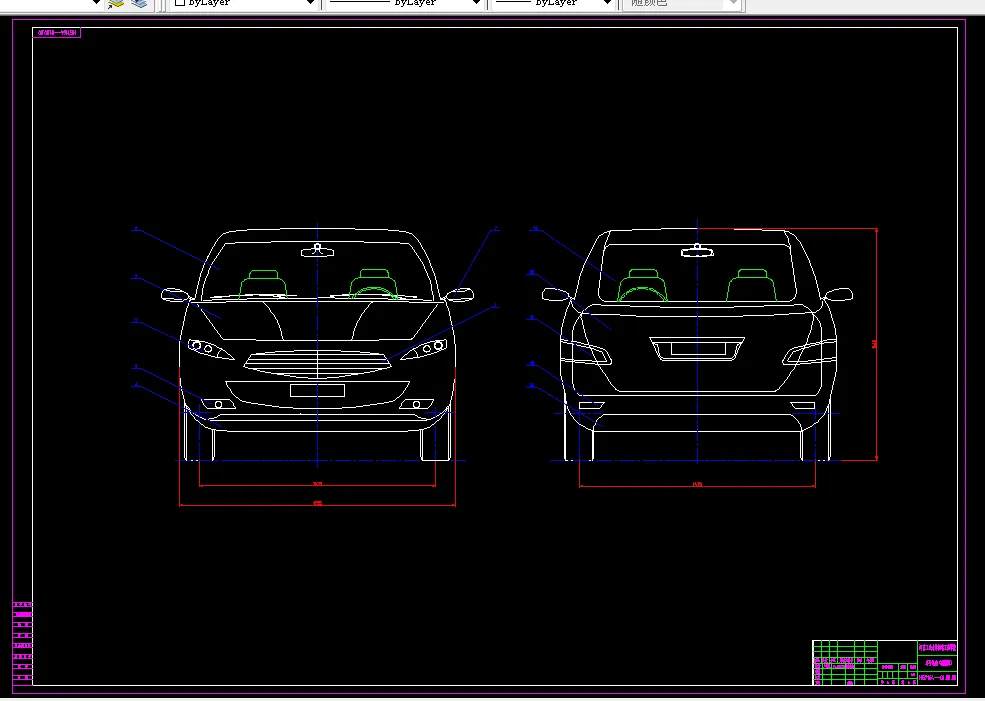Select the magenta label in sheet's top-left corner
The image size is (985, 701).
click(57, 33)
